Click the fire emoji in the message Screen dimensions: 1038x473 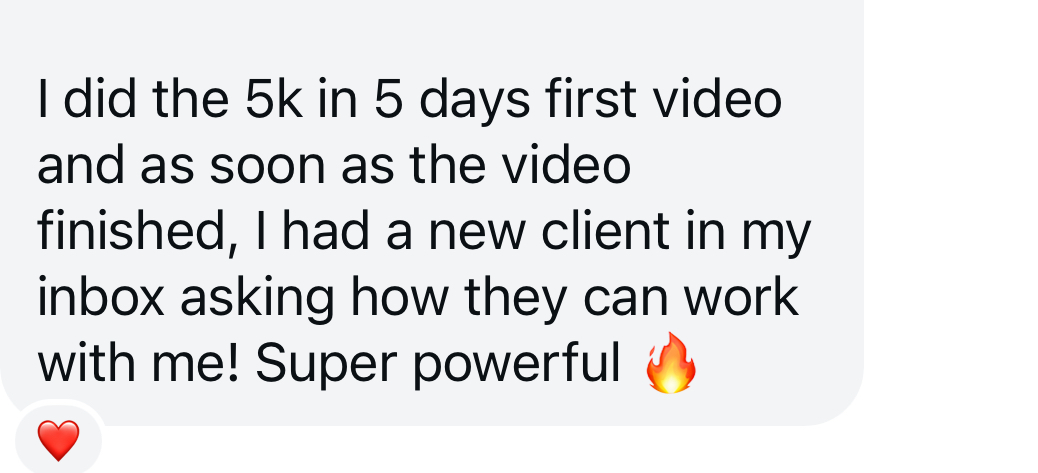[671, 363]
